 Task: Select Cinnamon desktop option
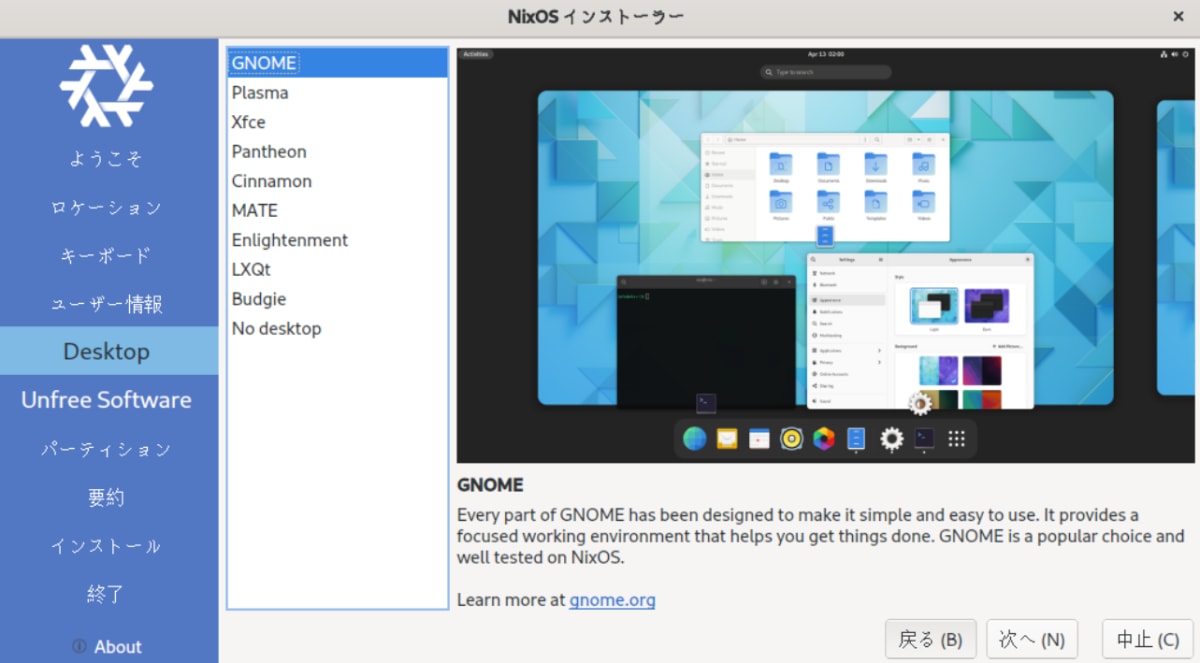[x=337, y=181]
